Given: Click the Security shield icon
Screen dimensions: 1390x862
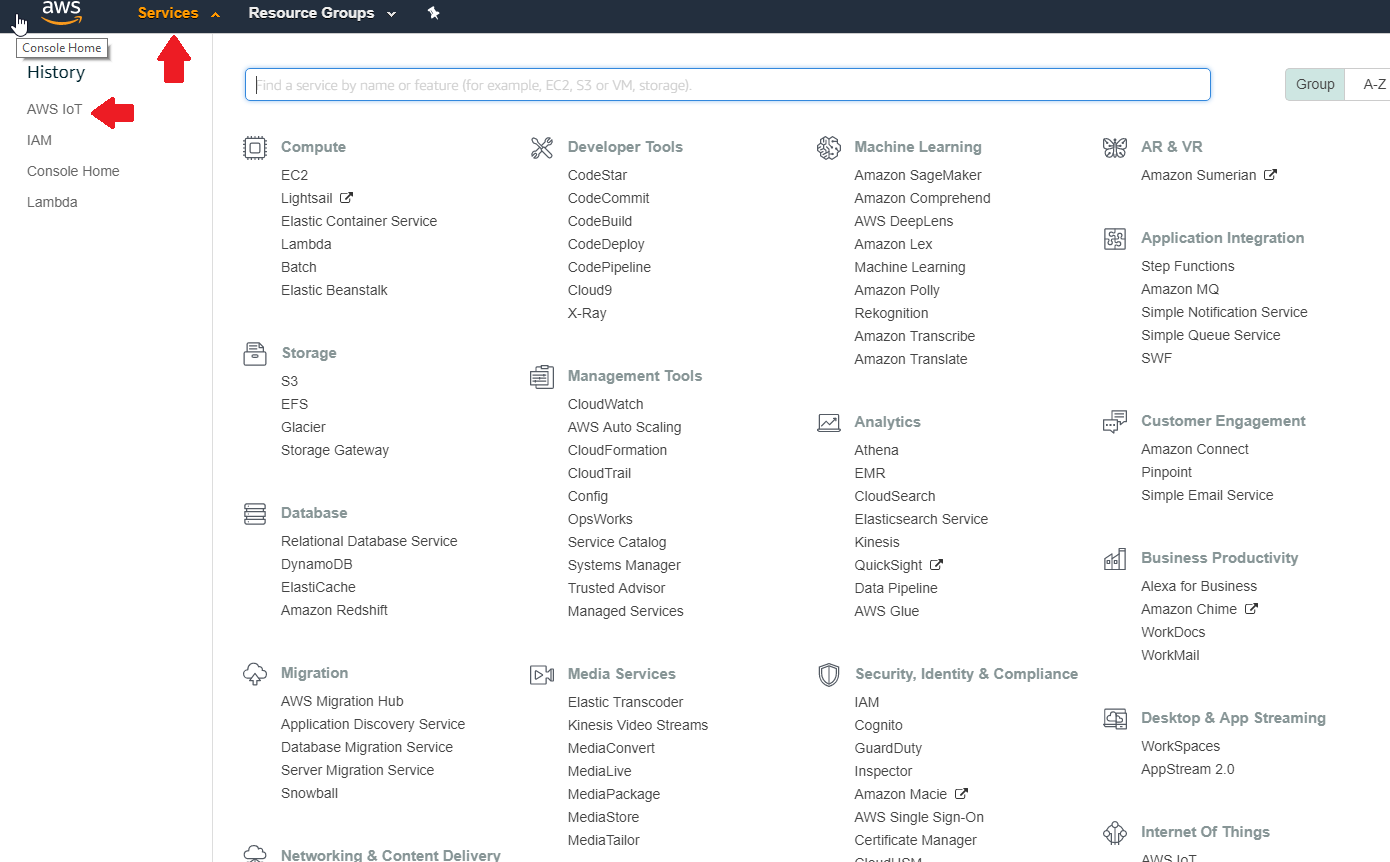Looking at the screenshot, I should pos(828,675).
